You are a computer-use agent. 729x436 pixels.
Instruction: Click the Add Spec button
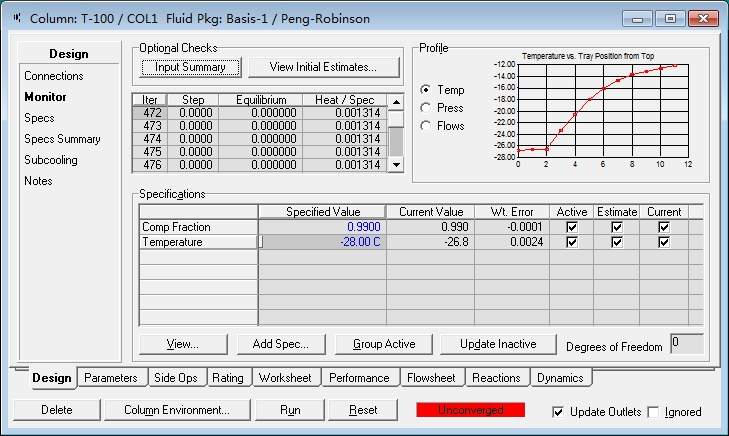(280, 344)
